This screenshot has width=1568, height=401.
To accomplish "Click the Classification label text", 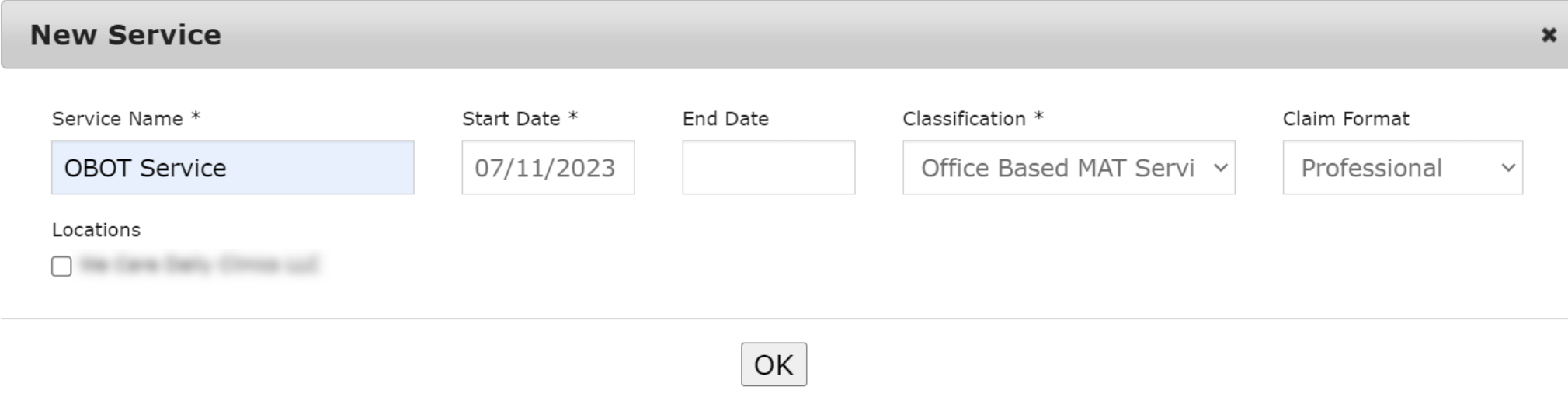I will pos(964,119).
